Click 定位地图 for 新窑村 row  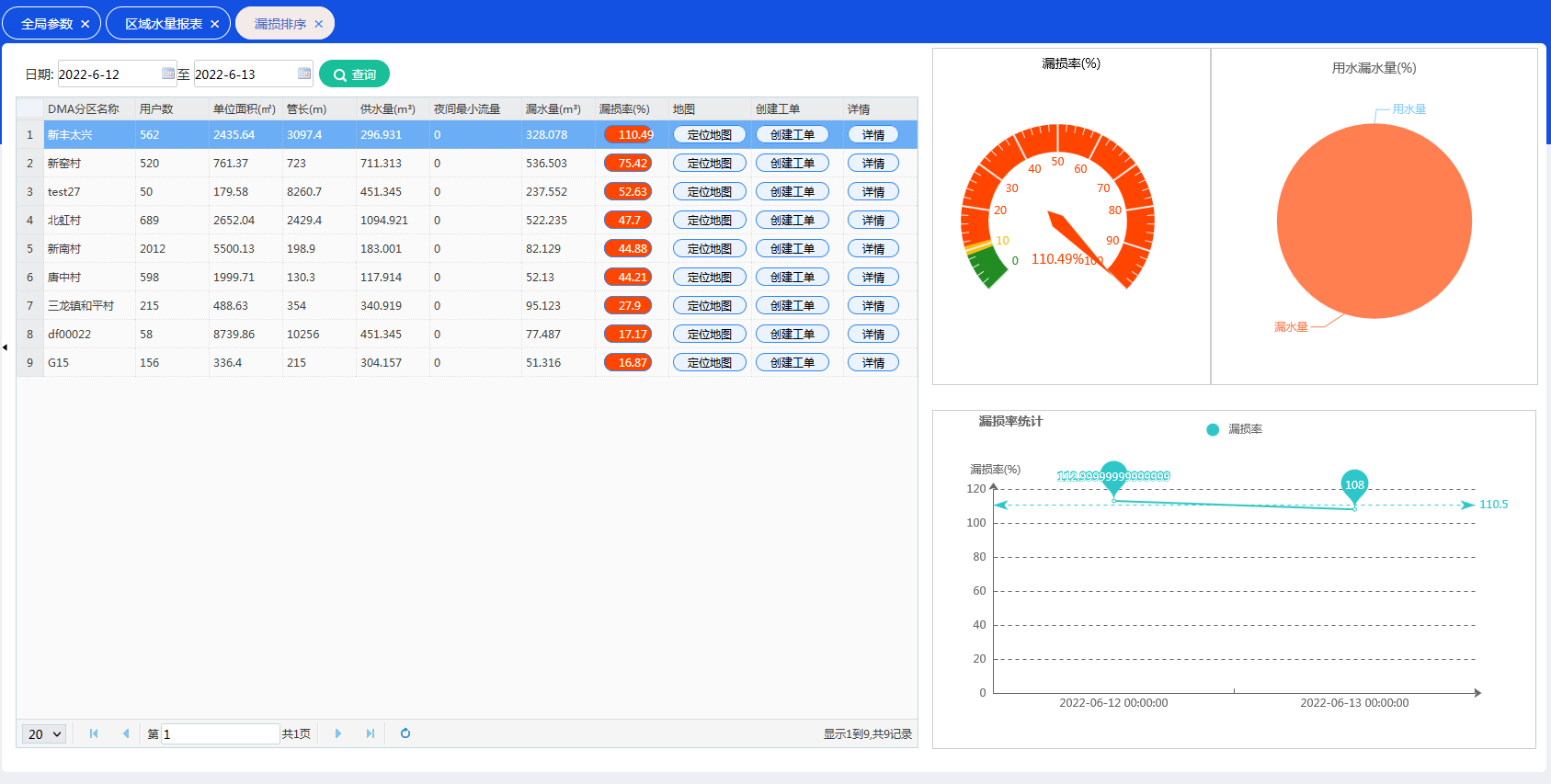tap(709, 164)
